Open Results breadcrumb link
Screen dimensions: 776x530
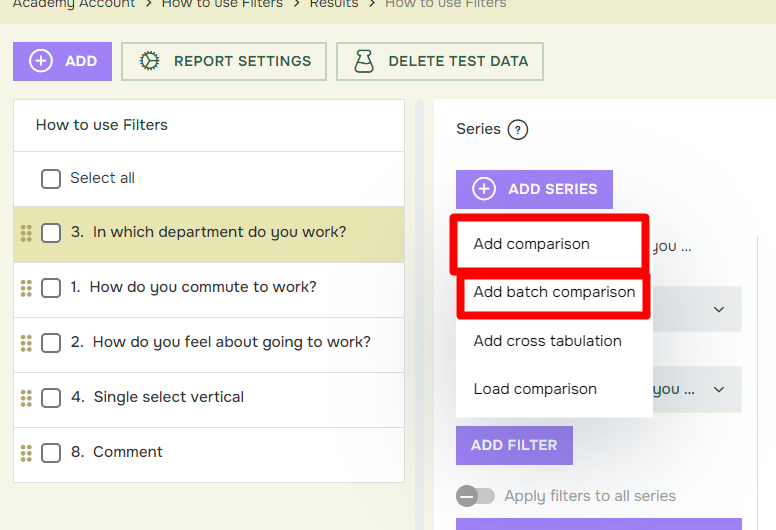(x=334, y=4)
